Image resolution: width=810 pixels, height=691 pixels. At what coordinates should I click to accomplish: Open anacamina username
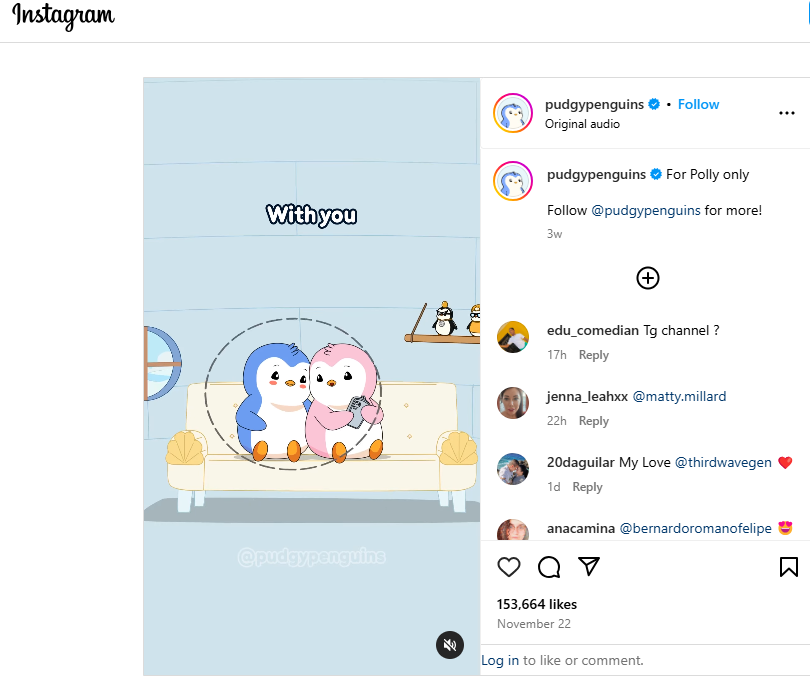click(581, 529)
